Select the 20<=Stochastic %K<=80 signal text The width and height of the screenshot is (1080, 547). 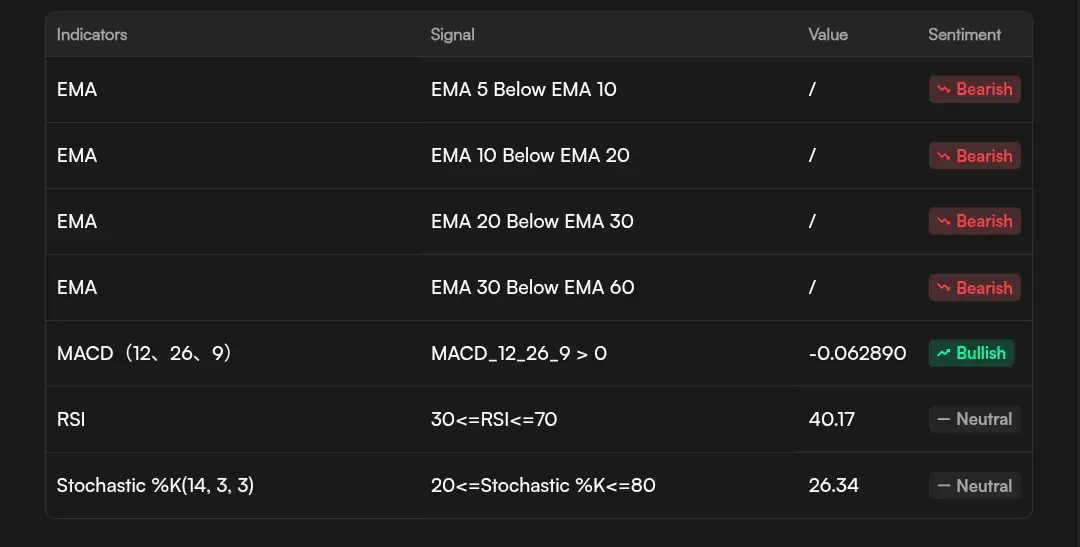pyautogui.click(x=543, y=486)
